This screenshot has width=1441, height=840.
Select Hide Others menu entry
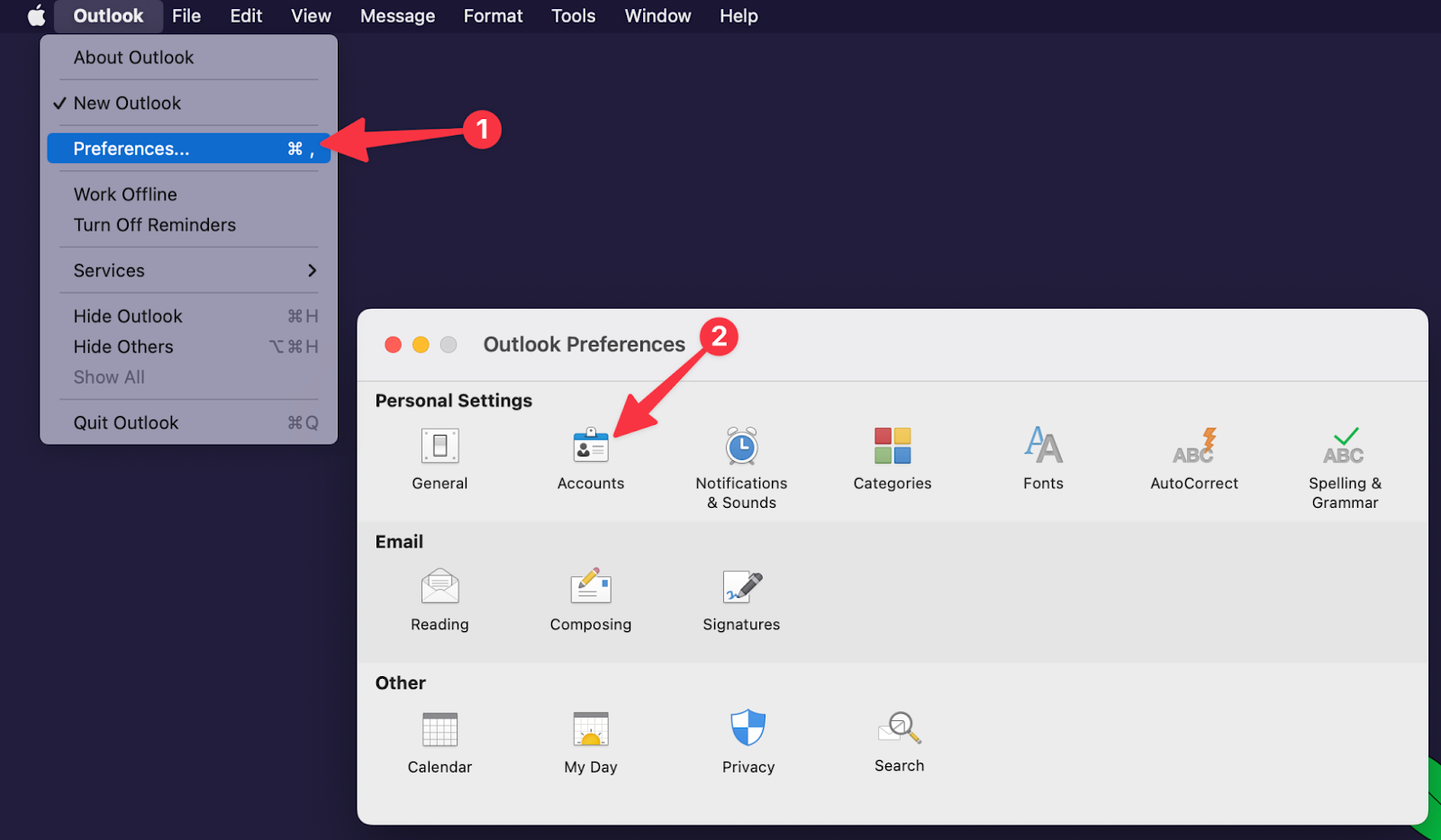pyautogui.click(x=189, y=347)
